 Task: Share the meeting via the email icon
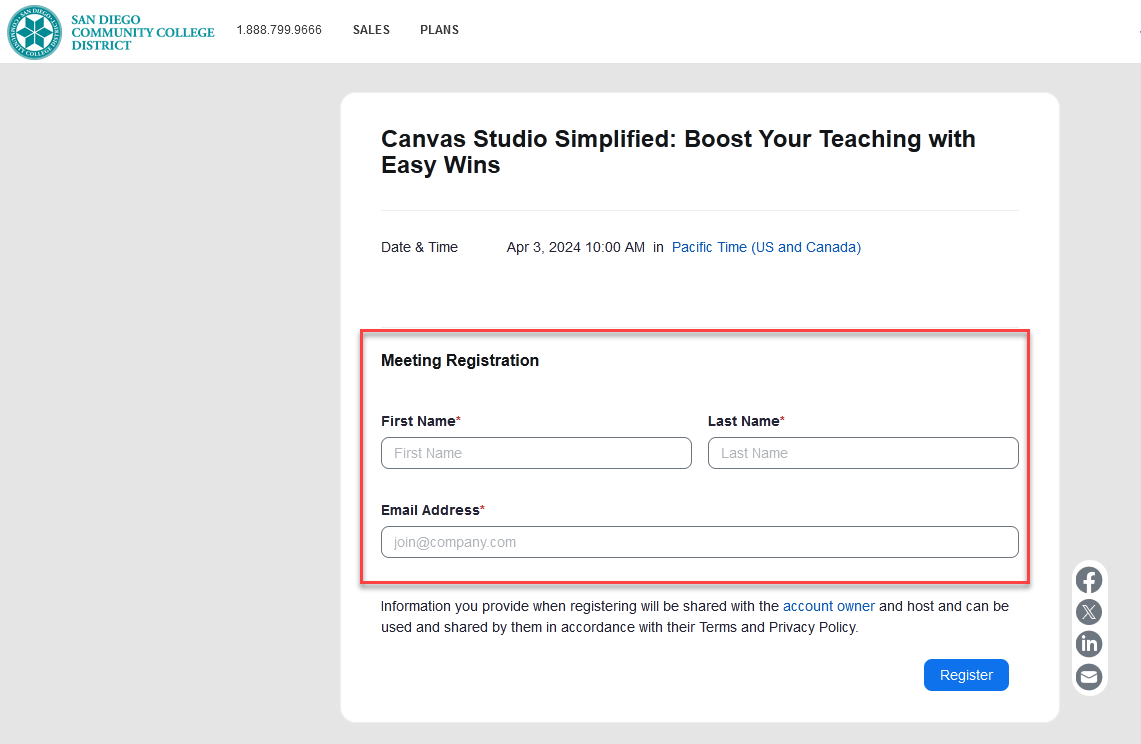[x=1088, y=677]
